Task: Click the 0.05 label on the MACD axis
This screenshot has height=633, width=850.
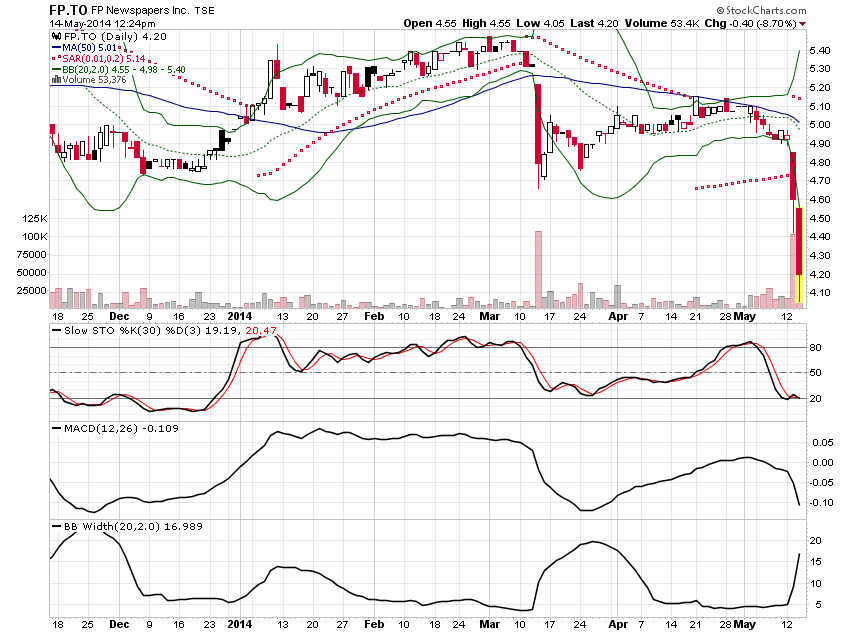Action: (x=823, y=442)
